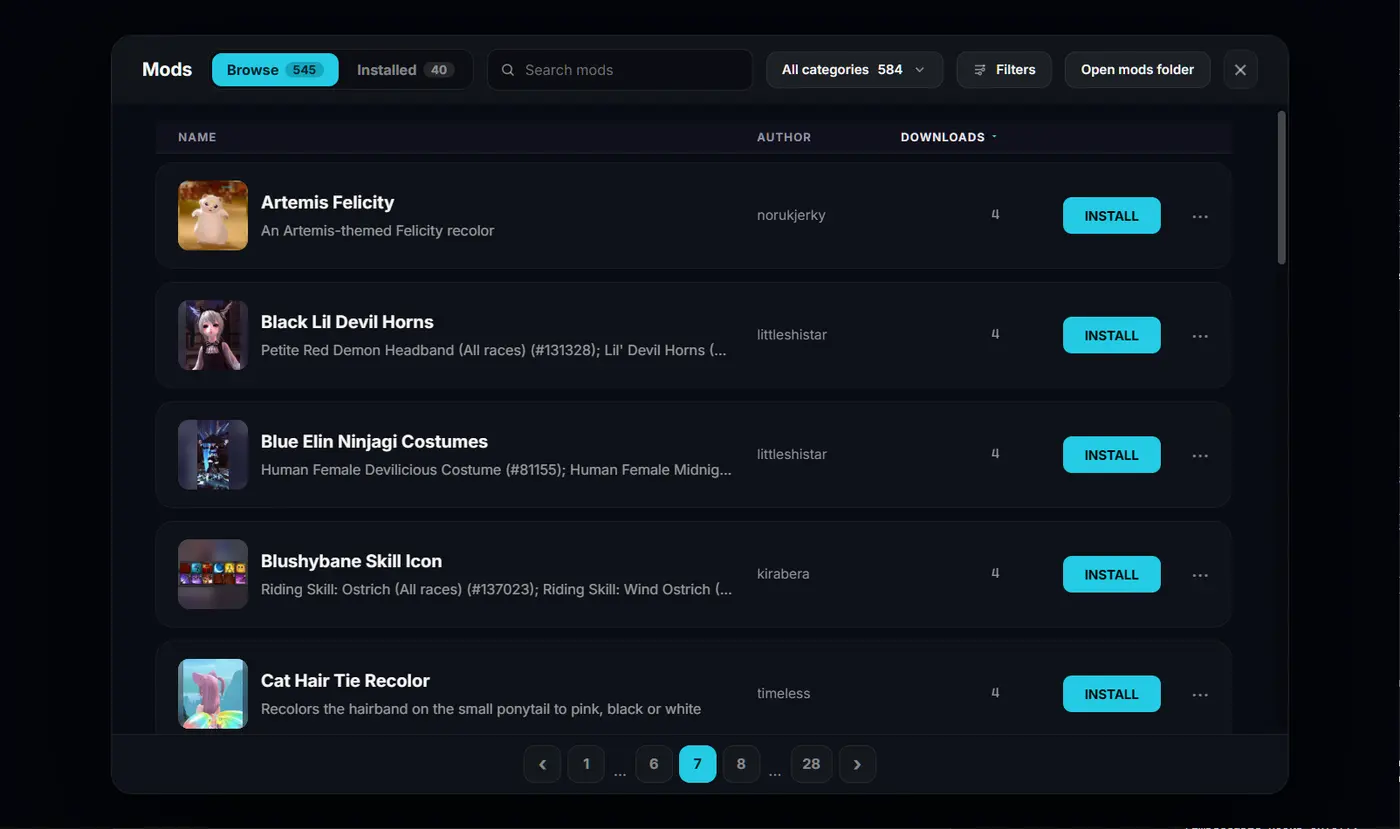This screenshot has height=829, width=1400.
Task: Click author timeless
Action: click(x=784, y=693)
